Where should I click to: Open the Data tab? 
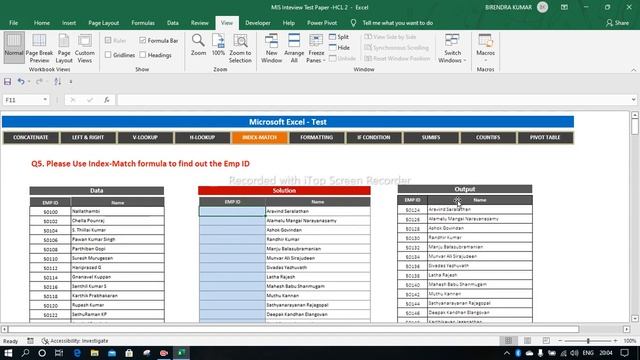pos(173,23)
